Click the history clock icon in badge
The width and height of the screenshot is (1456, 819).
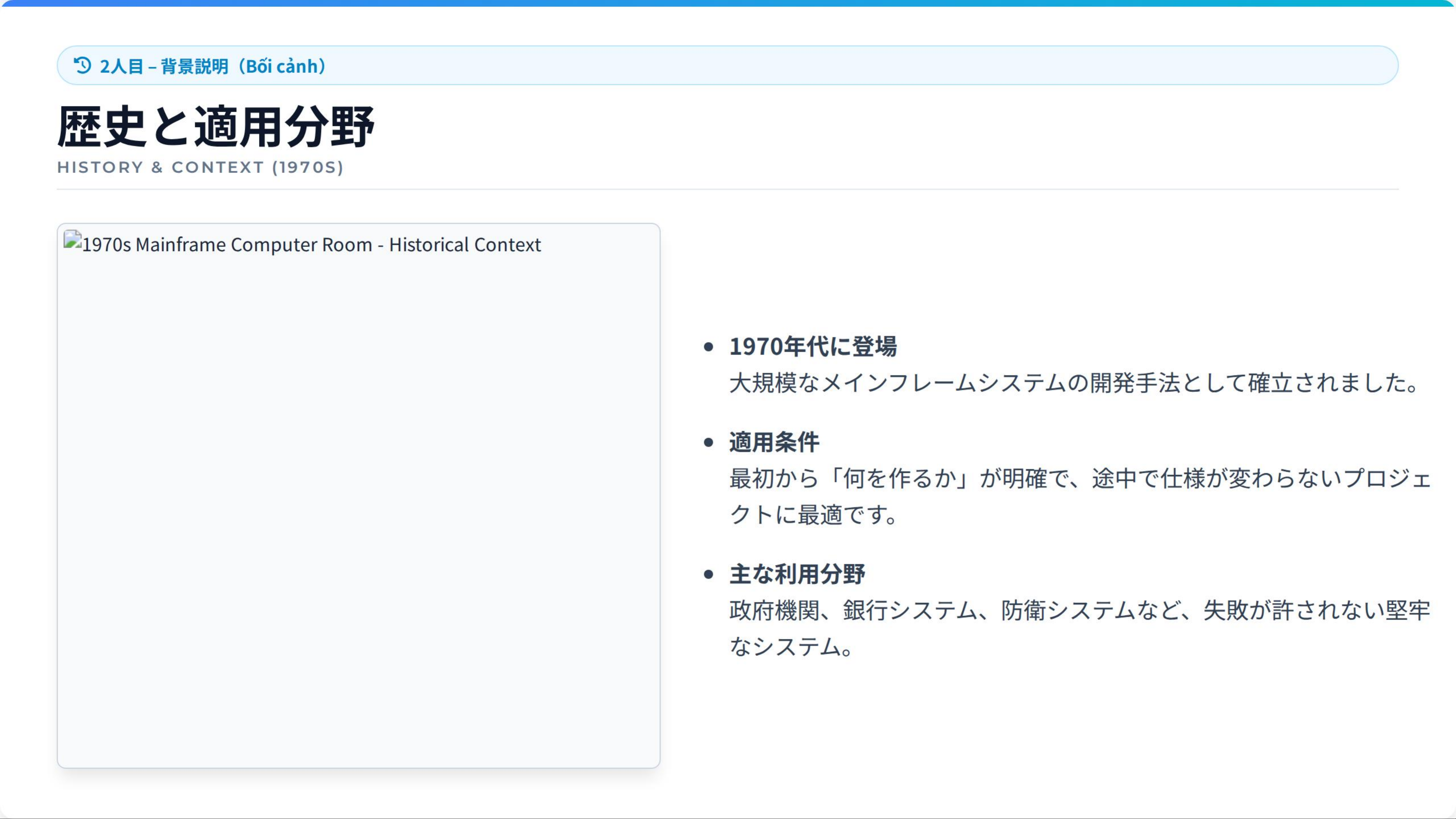pos(82,66)
